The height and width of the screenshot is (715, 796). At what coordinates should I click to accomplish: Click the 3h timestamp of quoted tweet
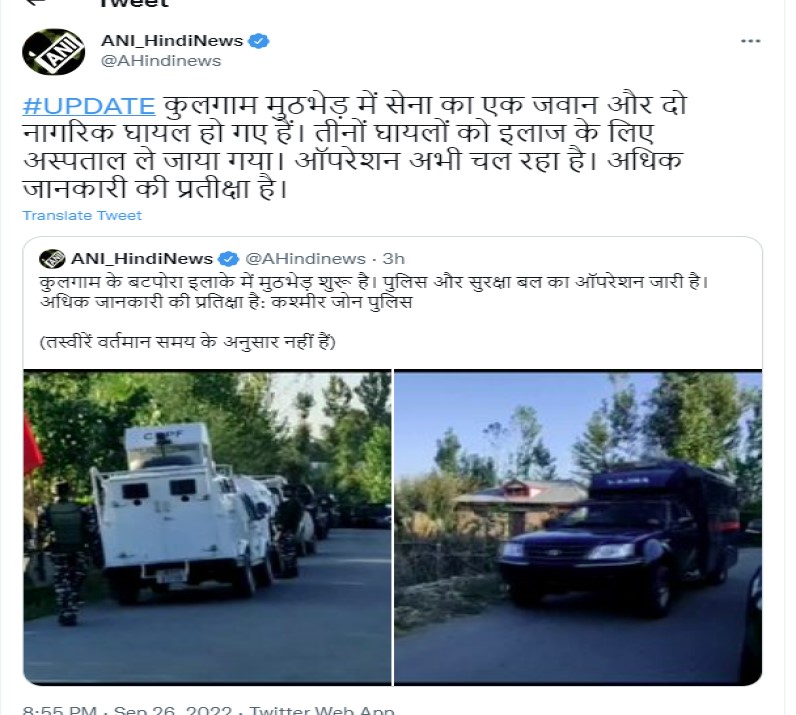(x=393, y=258)
